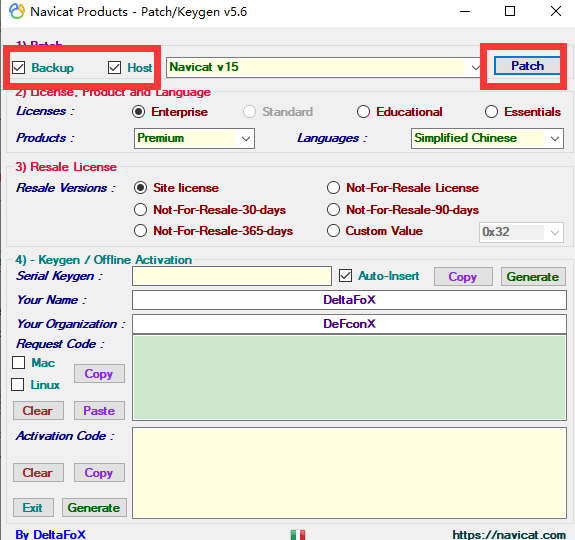Screen dimensions: 575x540
Task: Select the Custom Value radio button
Action: (333, 231)
